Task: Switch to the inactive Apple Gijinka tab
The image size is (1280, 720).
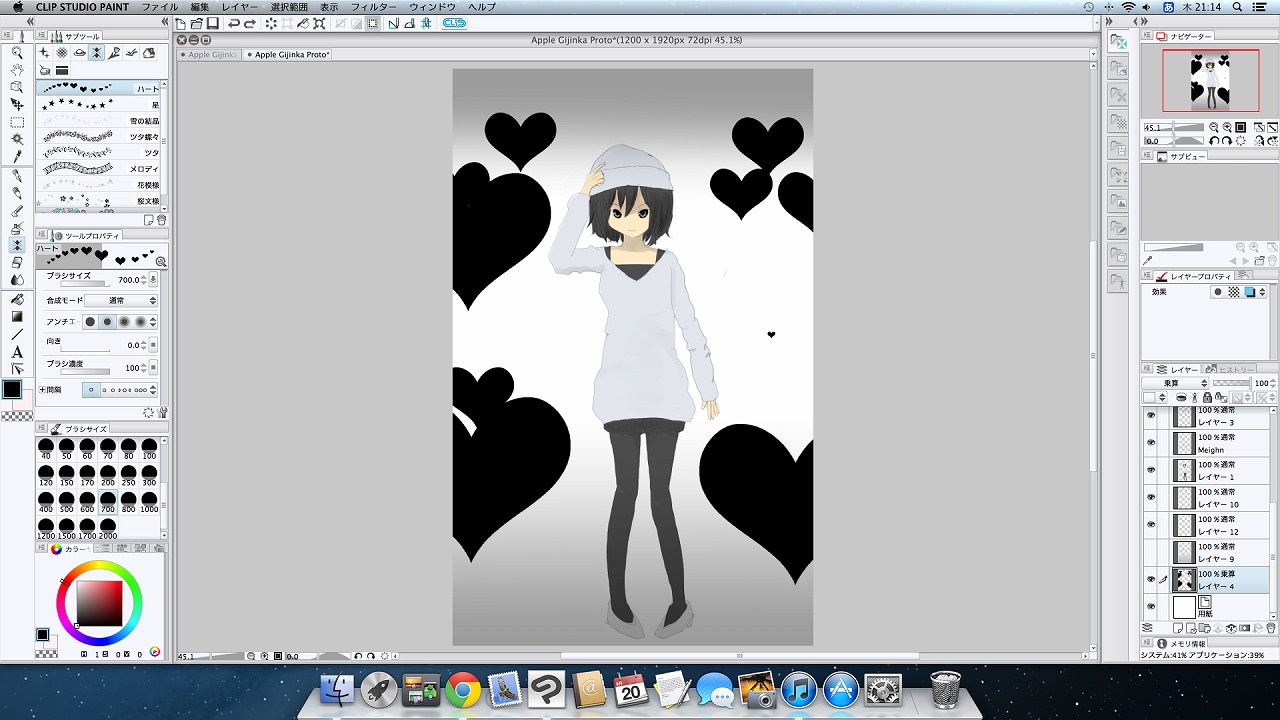Action: (213, 55)
